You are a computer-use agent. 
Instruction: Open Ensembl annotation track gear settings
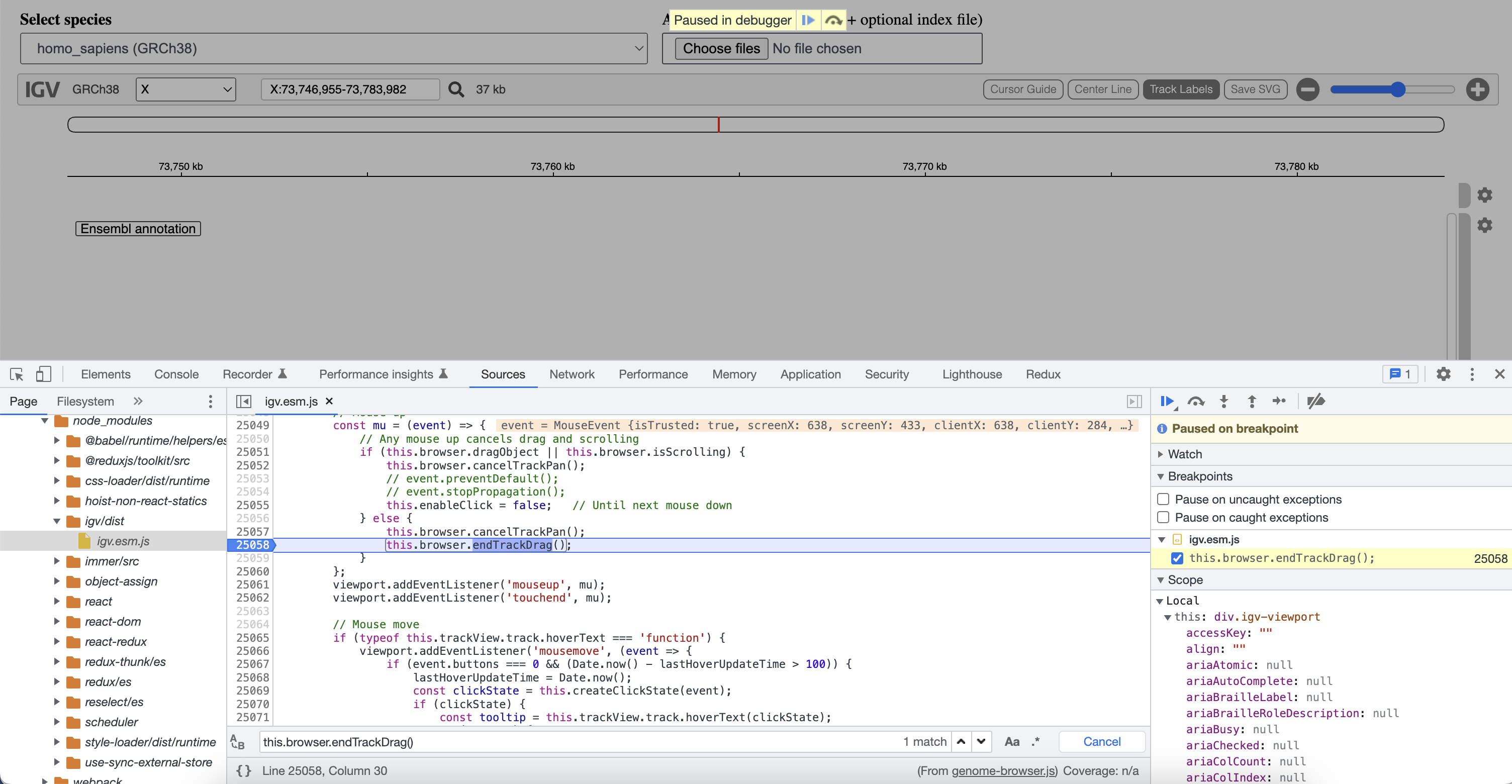(x=1485, y=225)
